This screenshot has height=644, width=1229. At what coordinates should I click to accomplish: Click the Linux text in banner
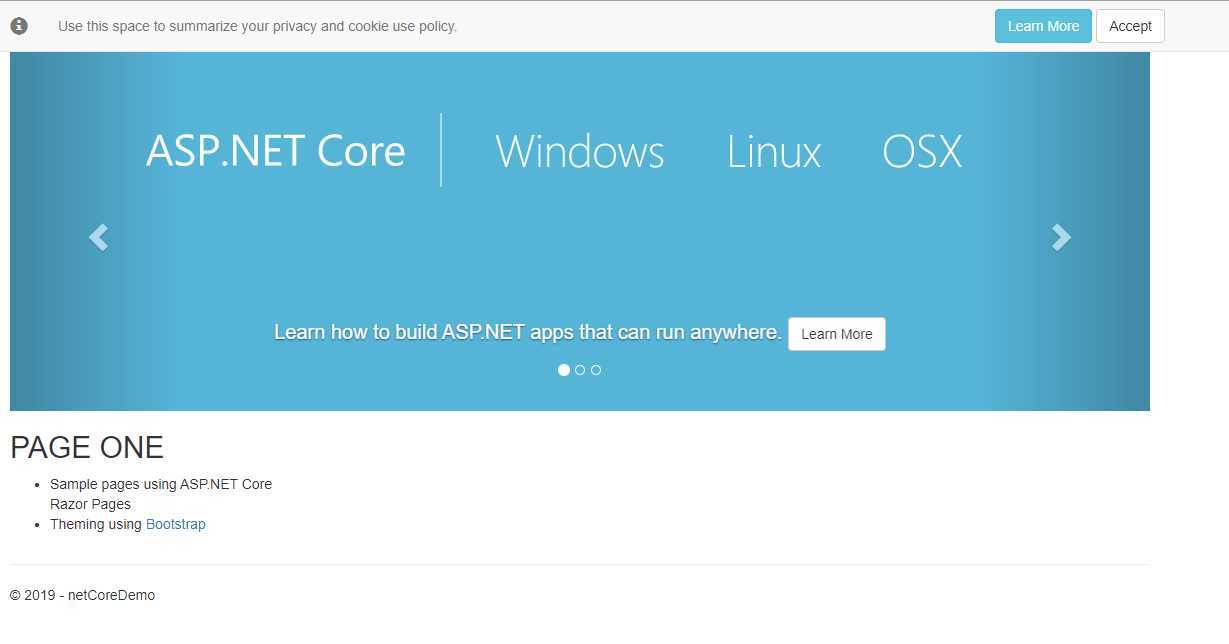774,151
